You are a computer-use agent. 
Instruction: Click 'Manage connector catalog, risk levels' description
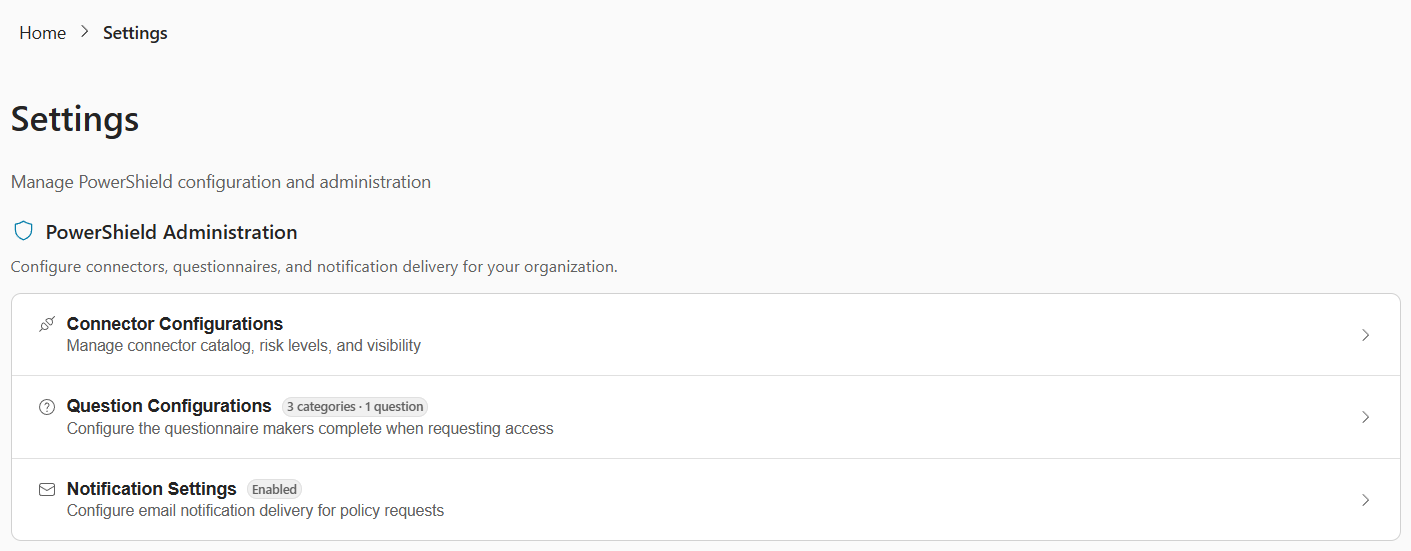pos(244,346)
